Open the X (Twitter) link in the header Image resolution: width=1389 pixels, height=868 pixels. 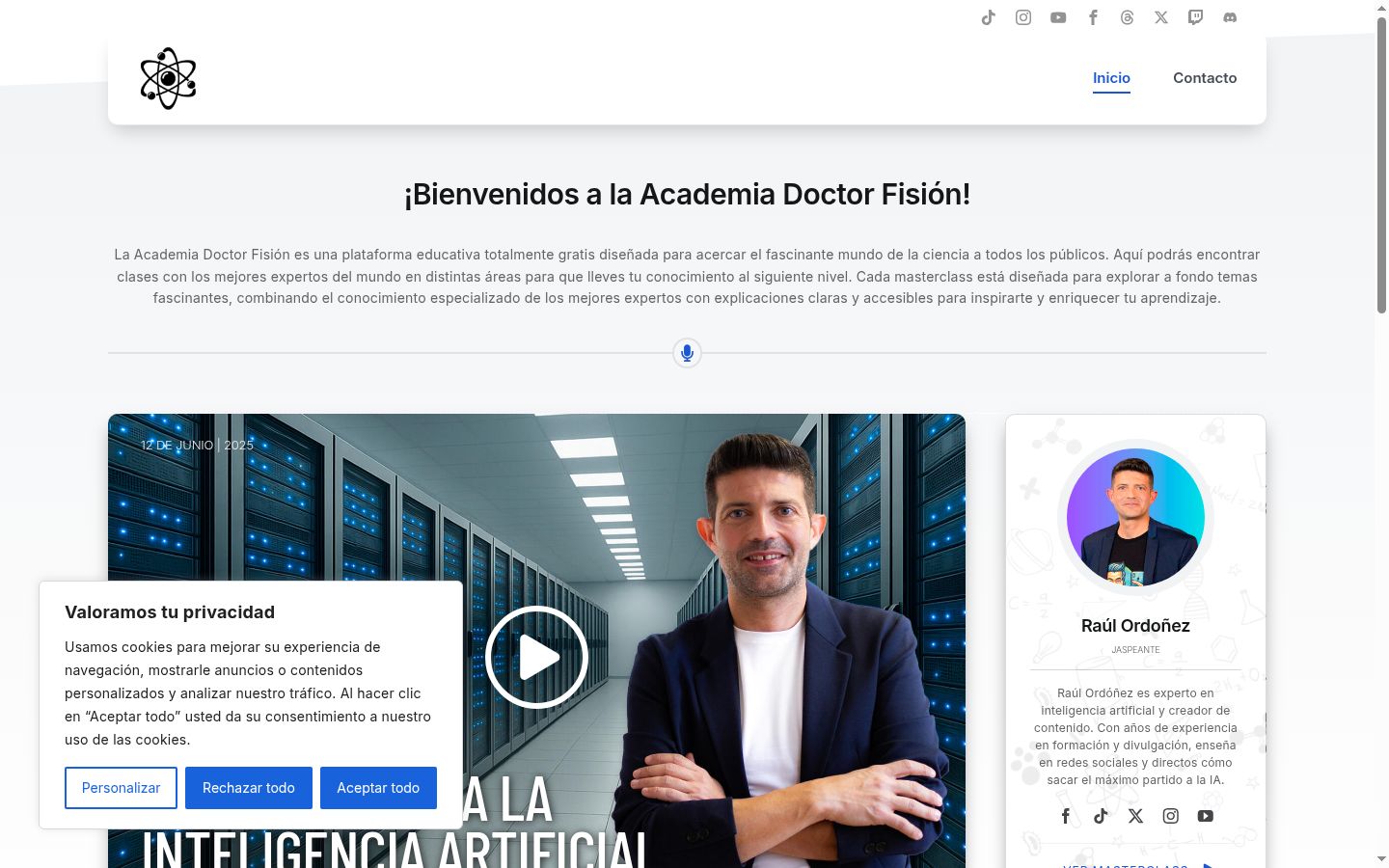(x=1161, y=17)
